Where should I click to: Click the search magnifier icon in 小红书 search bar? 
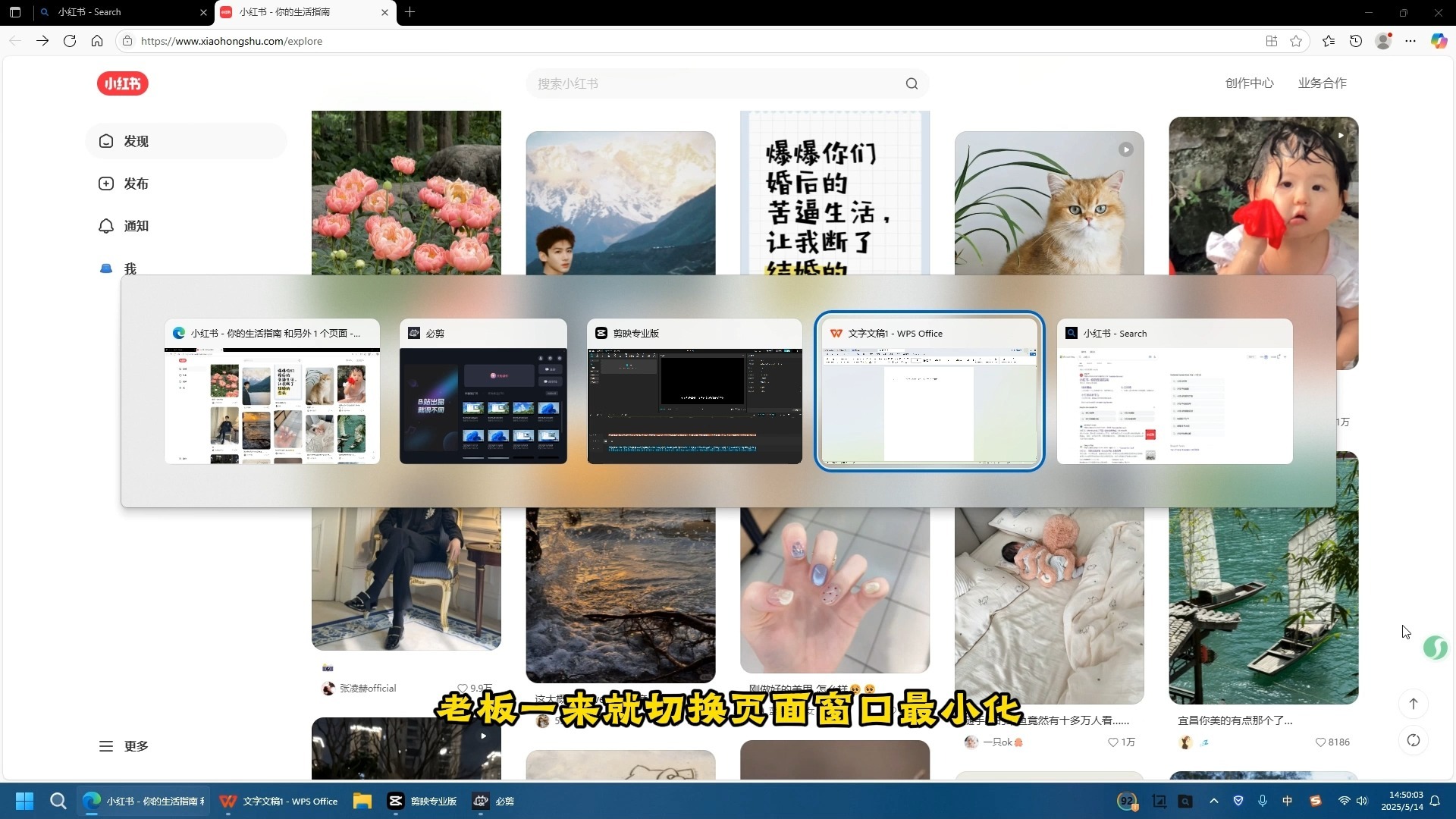(912, 83)
